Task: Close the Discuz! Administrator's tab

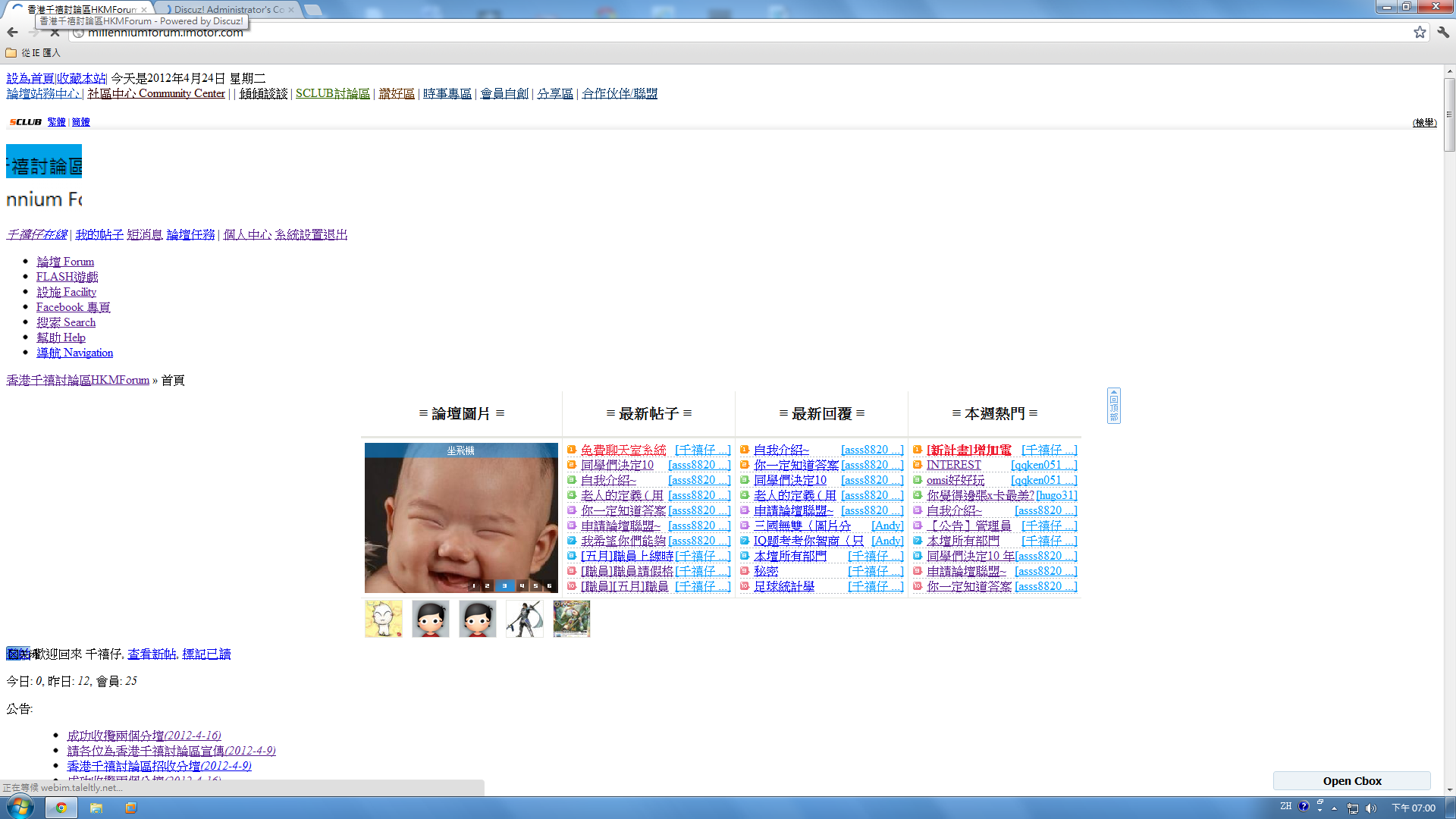Action: click(x=291, y=10)
